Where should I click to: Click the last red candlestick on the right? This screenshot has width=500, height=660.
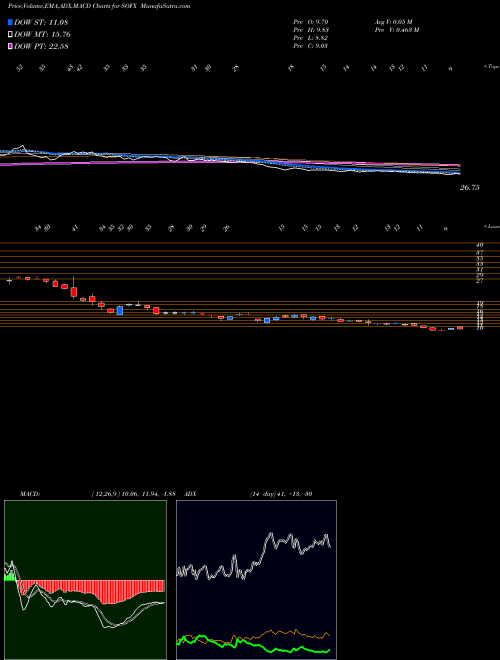460,328
